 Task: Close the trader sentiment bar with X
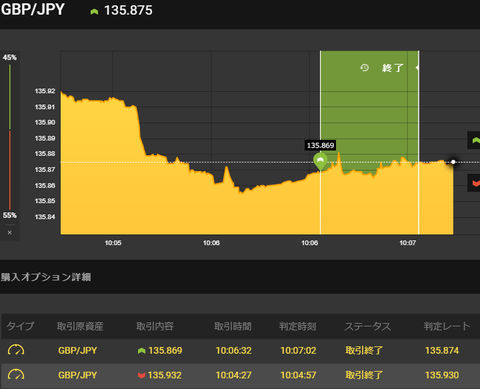pyautogui.click(x=10, y=232)
